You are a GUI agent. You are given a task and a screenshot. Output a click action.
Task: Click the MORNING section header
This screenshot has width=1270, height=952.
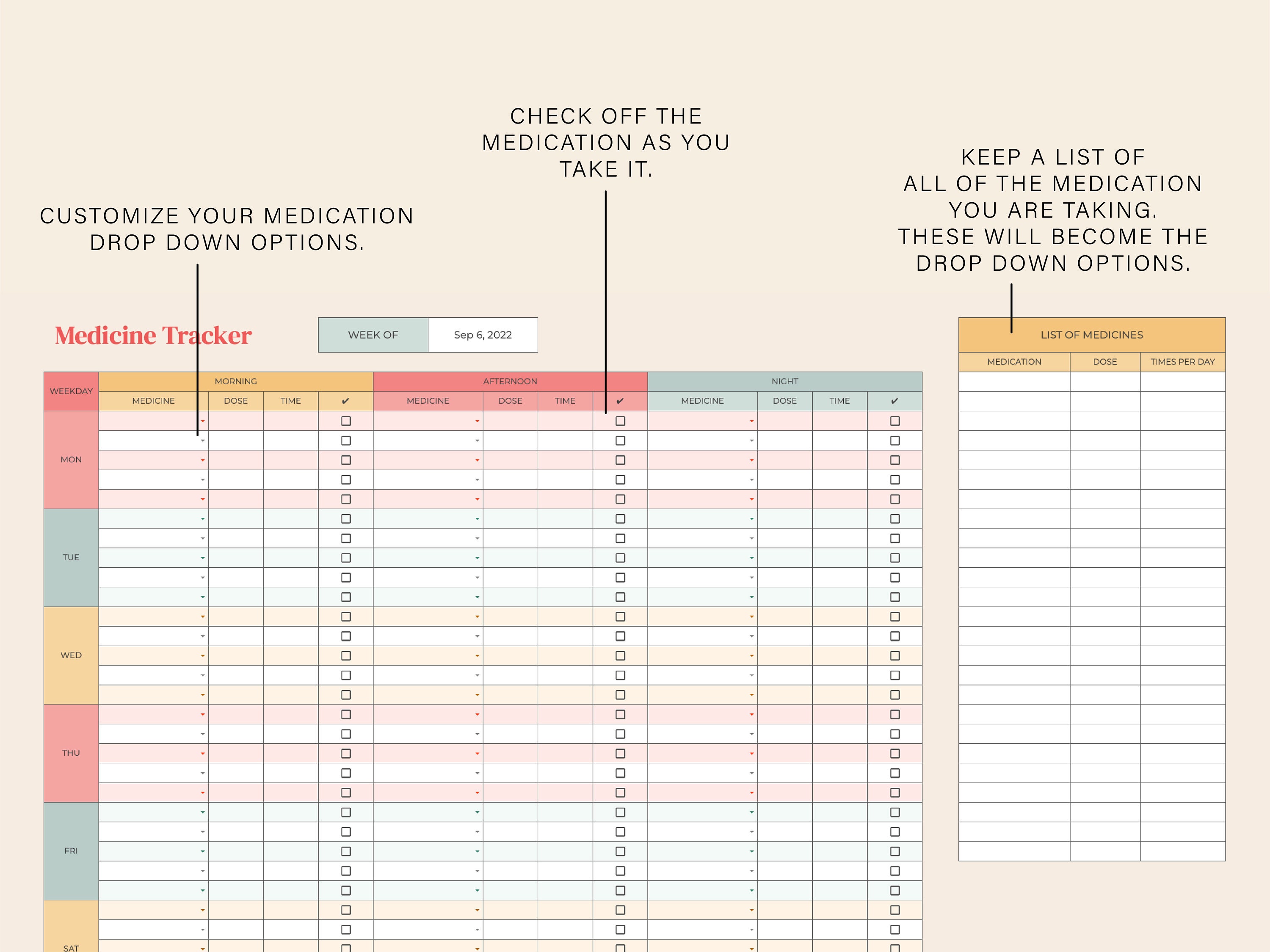pyautogui.click(x=235, y=380)
